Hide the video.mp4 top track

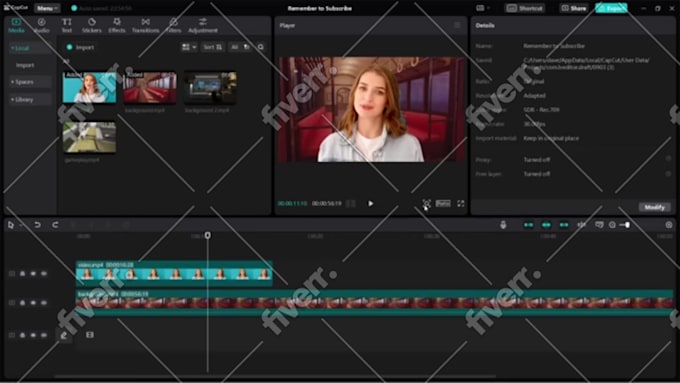tap(33, 274)
